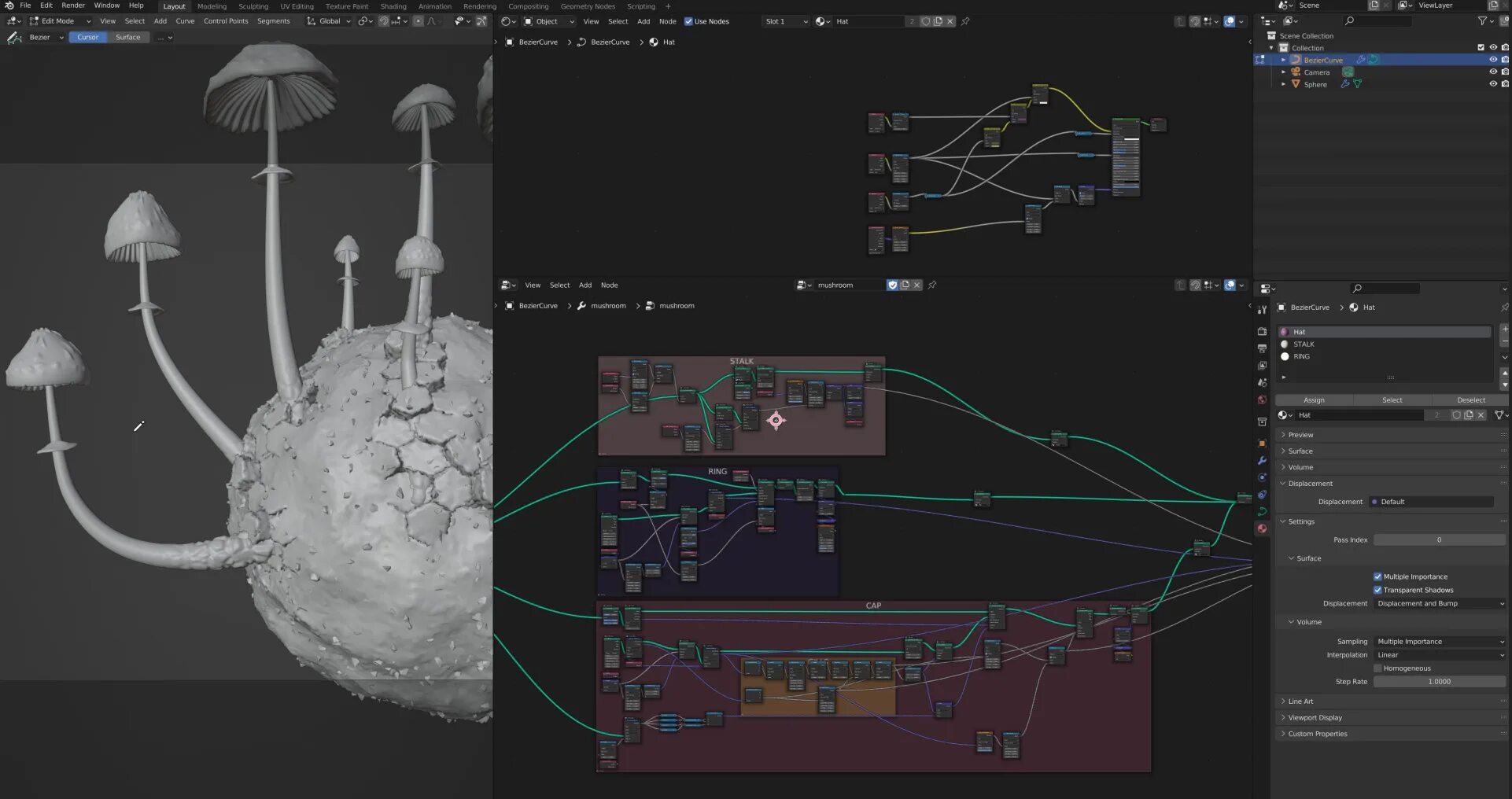Viewport: 1512px width, 799px height.
Task: Switch to the Shading workspace tab
Action: click(x=393, y=6)
